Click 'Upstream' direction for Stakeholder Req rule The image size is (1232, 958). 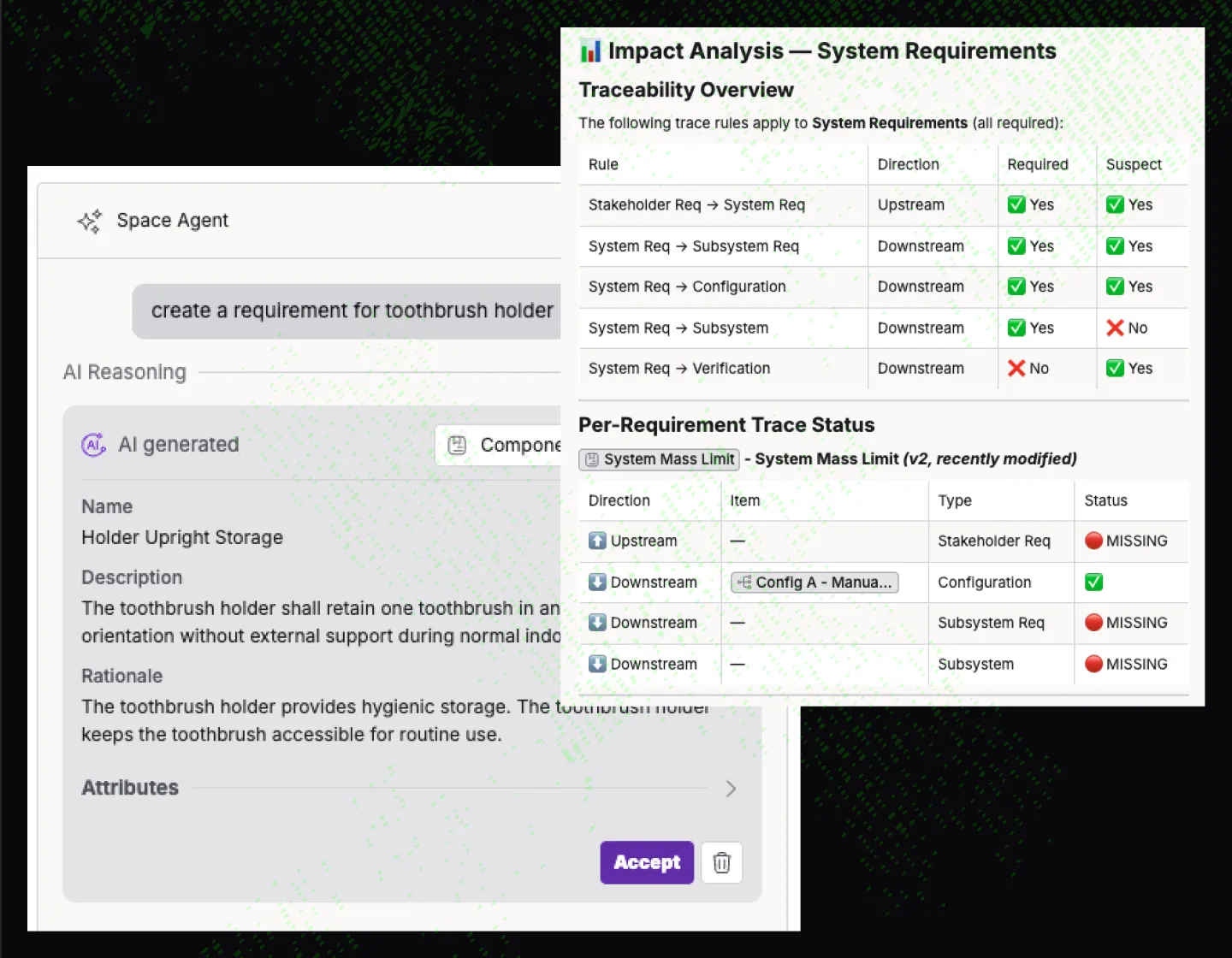(x=911, y=204)
